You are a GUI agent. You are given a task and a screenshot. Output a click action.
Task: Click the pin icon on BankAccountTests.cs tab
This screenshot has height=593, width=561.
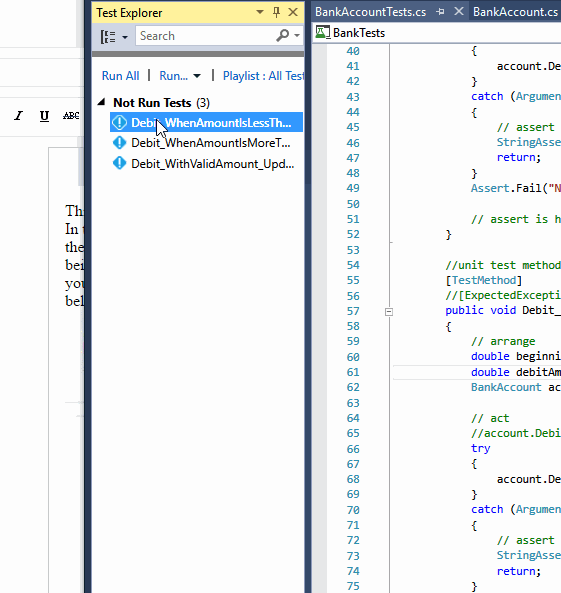coord(440,12)
